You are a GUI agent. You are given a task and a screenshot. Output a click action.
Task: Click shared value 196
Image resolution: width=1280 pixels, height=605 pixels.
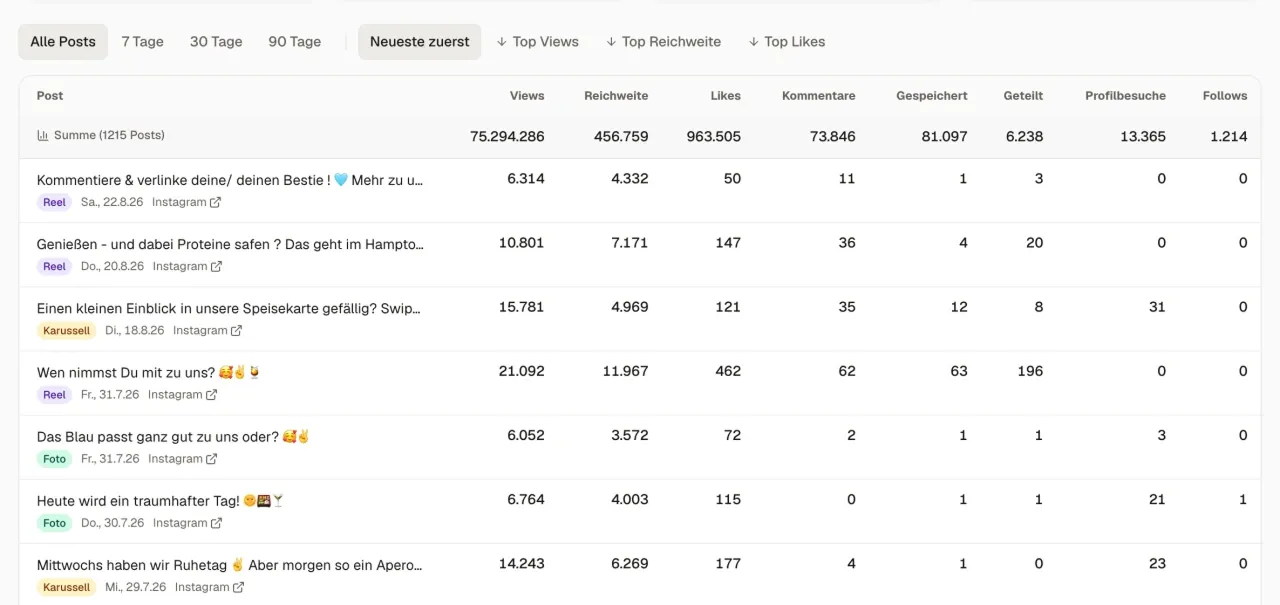pos(1030,371)
